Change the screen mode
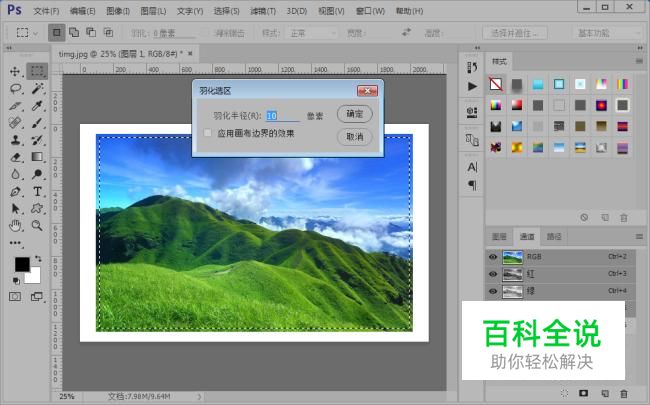The height and width of the screenshot is (405, 650). 37,296
